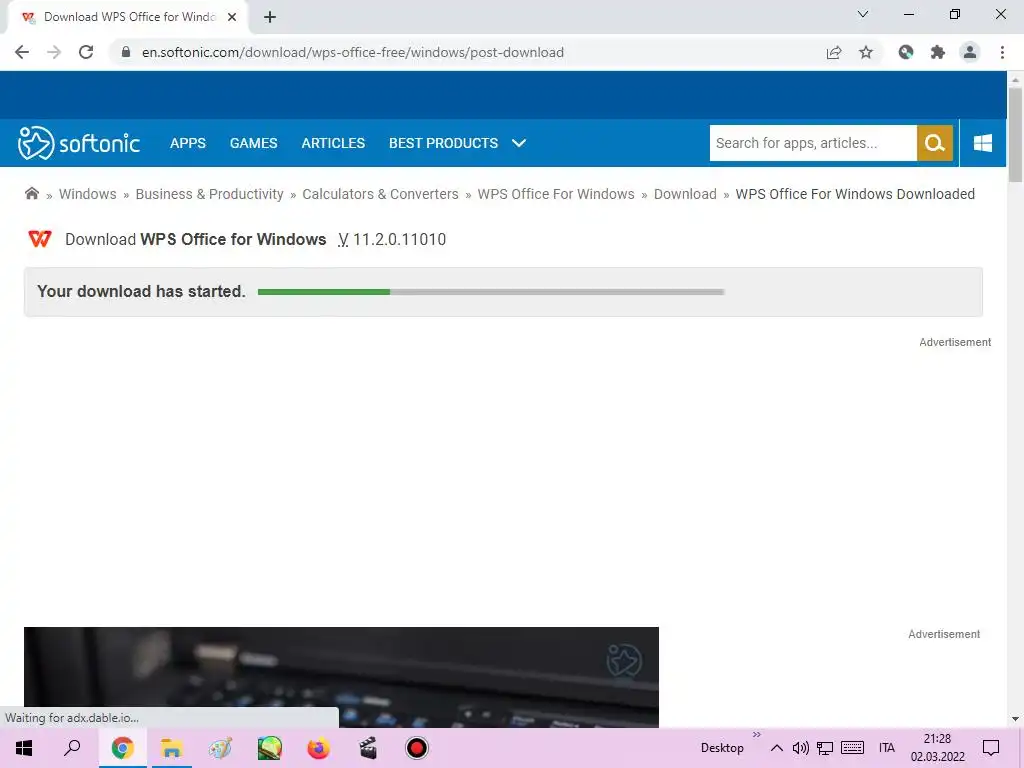Switch input language from ITA
Screen dimensions: 1024x768
886,748
